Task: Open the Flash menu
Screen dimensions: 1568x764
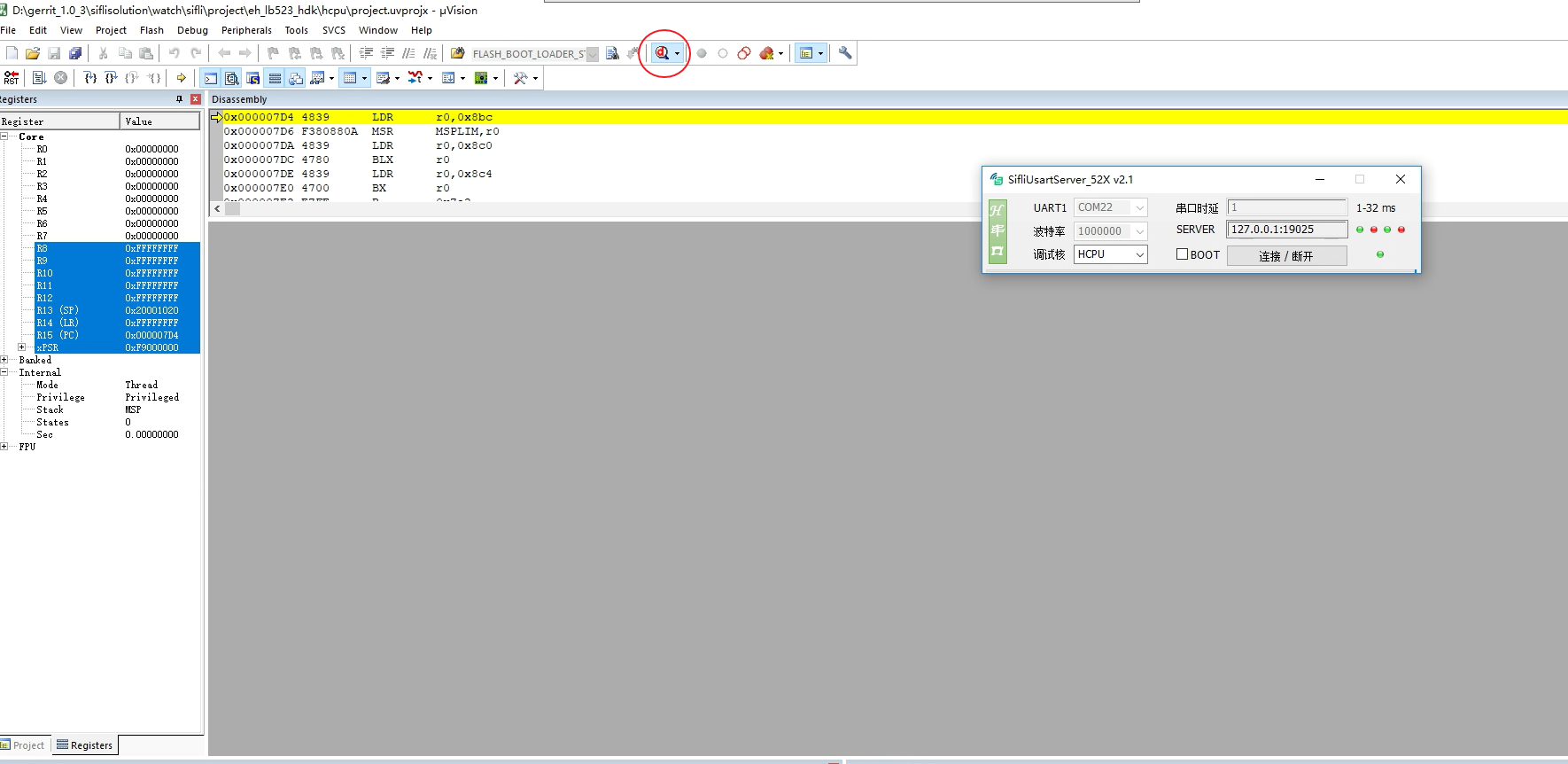Action: click(151, 30)
